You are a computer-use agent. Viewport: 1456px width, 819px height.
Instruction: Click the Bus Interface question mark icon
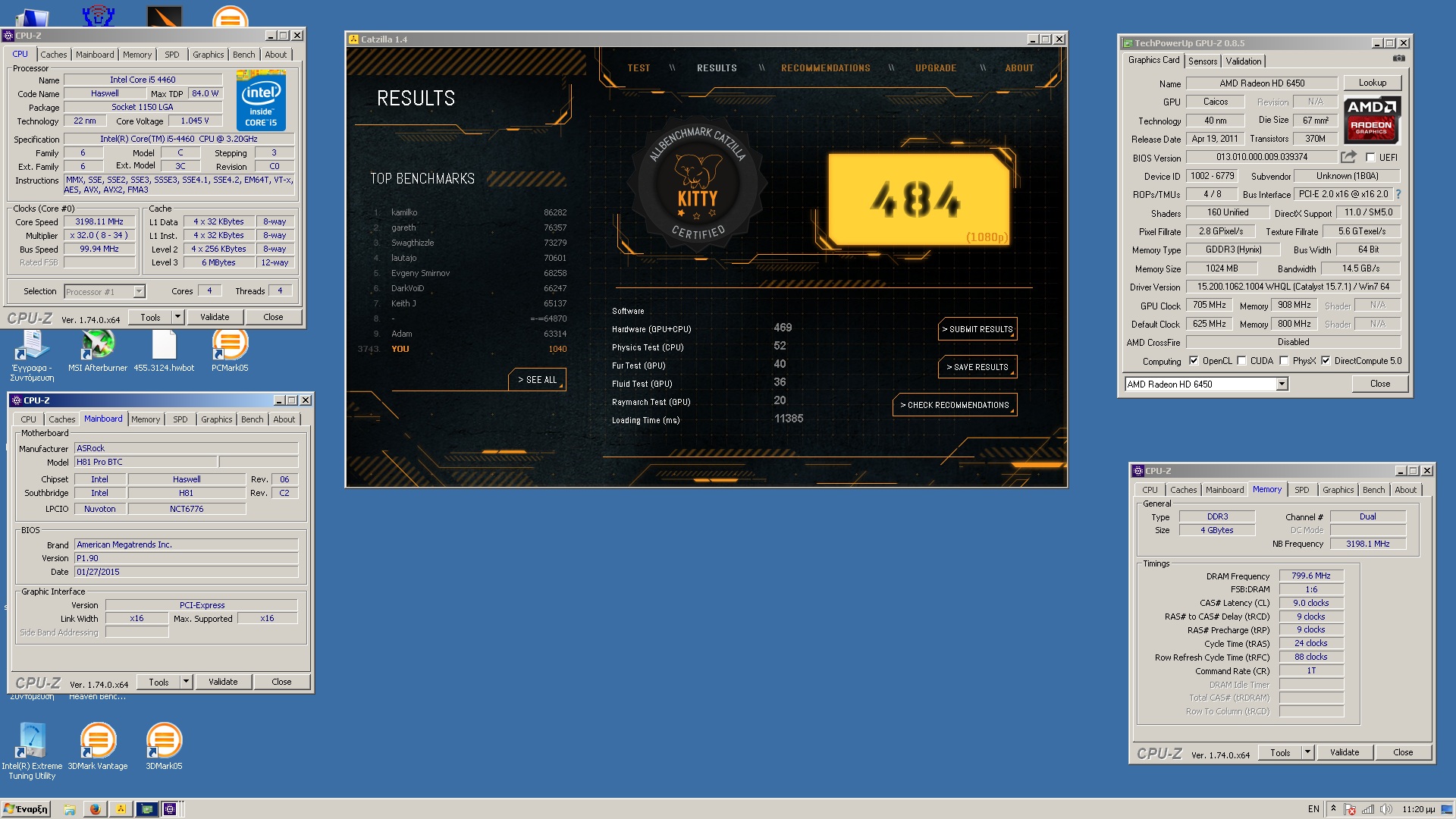(x=1398, y=194)
